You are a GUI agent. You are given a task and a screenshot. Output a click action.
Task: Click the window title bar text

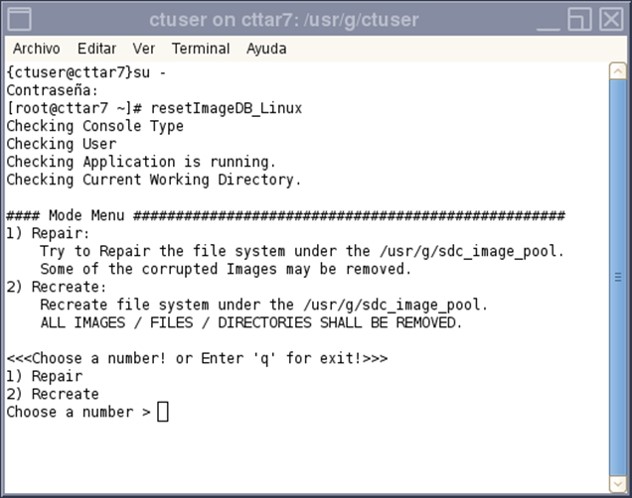(284, 19)
